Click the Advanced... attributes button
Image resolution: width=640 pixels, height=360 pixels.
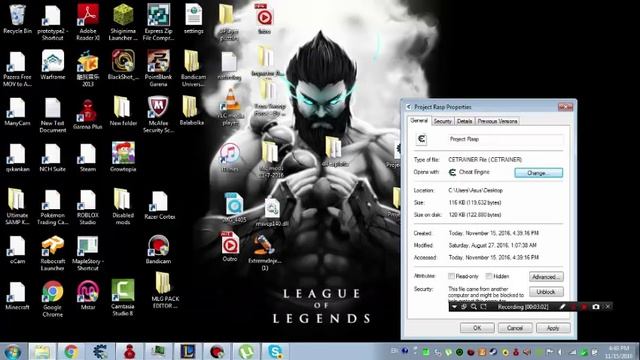546,277
